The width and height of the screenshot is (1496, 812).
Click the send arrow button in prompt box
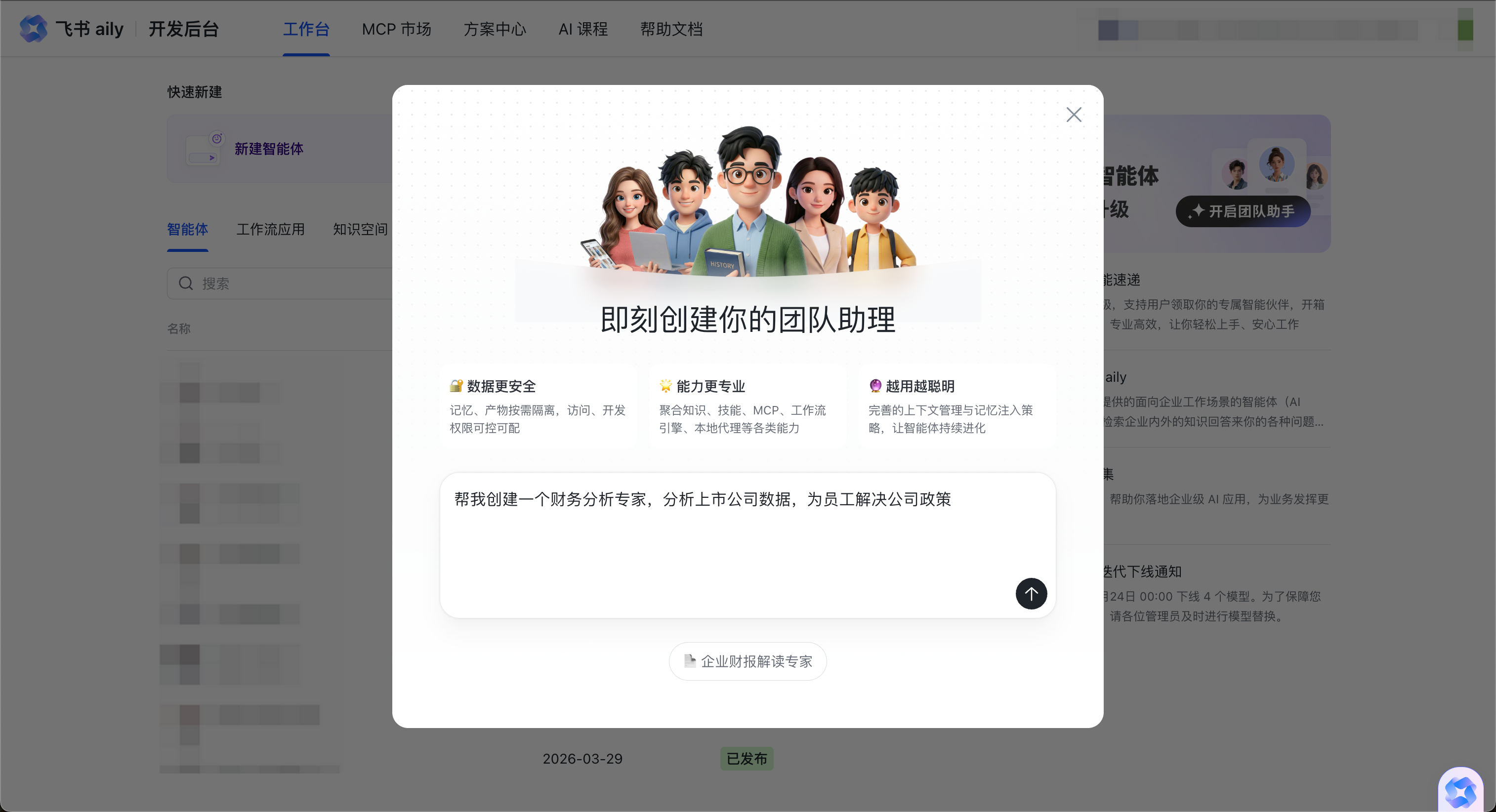(1031, 593)
